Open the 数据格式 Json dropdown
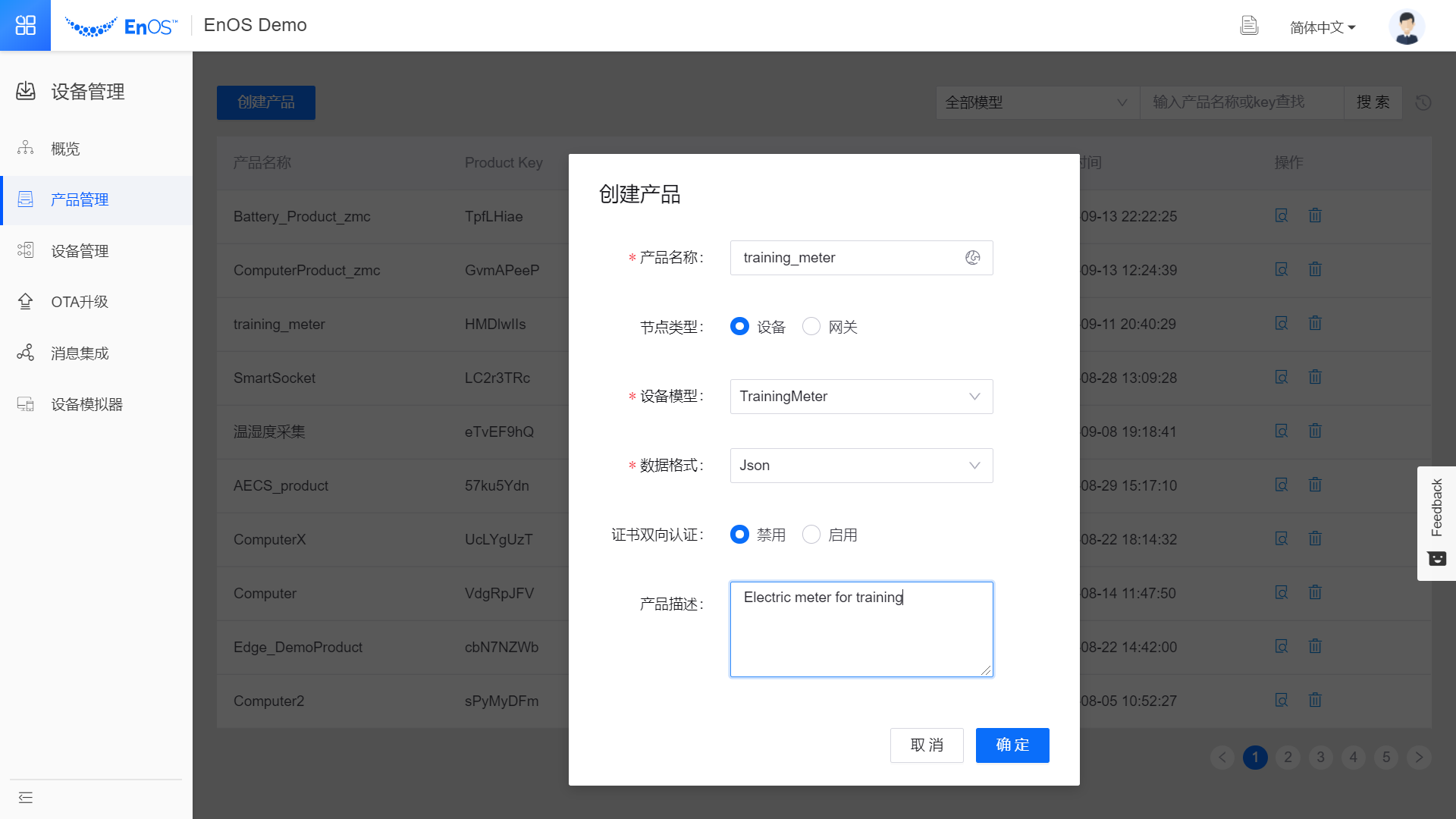Viewport: 1456px width, 819px height. point(861,465)
